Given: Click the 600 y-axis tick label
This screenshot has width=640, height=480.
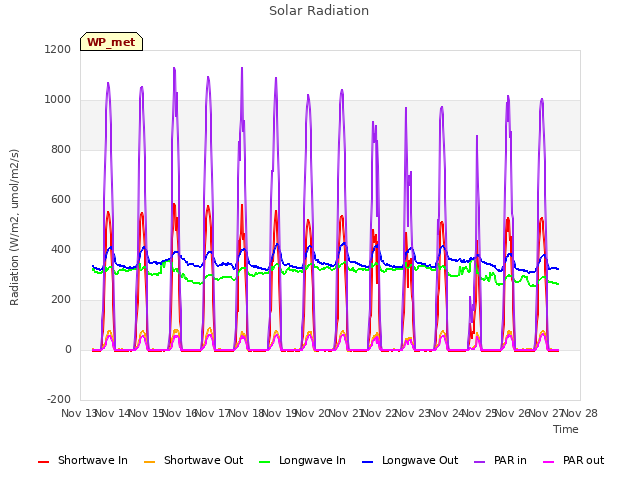Looking at the screenshot, I should (61, 200).
